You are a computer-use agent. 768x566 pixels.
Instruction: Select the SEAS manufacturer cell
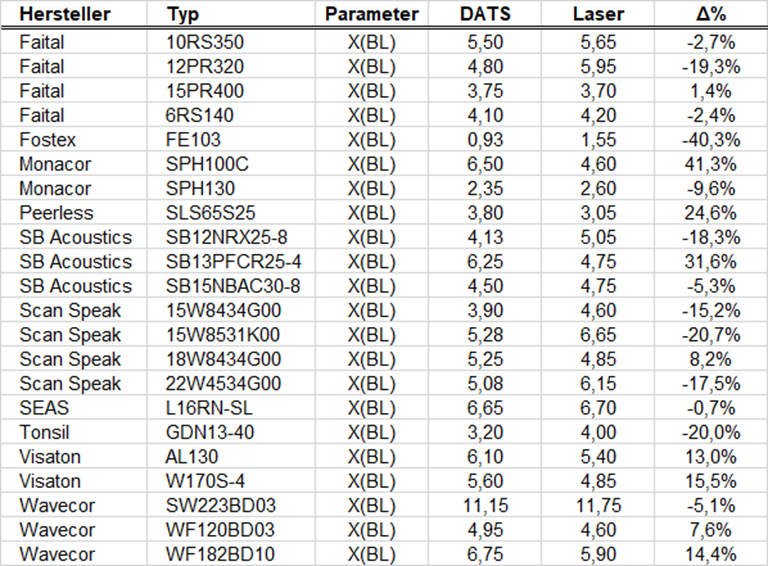[x=44, y=408]
